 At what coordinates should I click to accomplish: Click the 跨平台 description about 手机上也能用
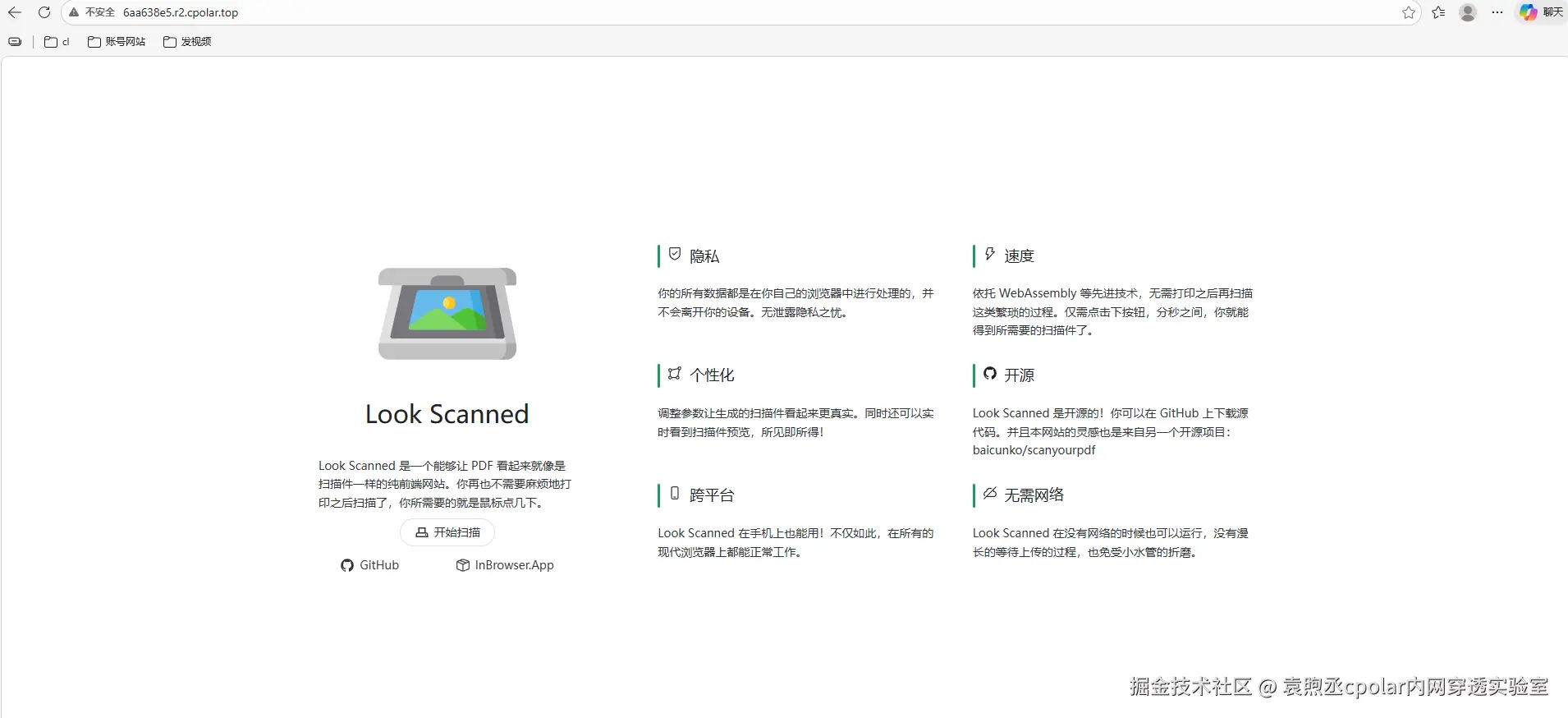tap(795, 543)
